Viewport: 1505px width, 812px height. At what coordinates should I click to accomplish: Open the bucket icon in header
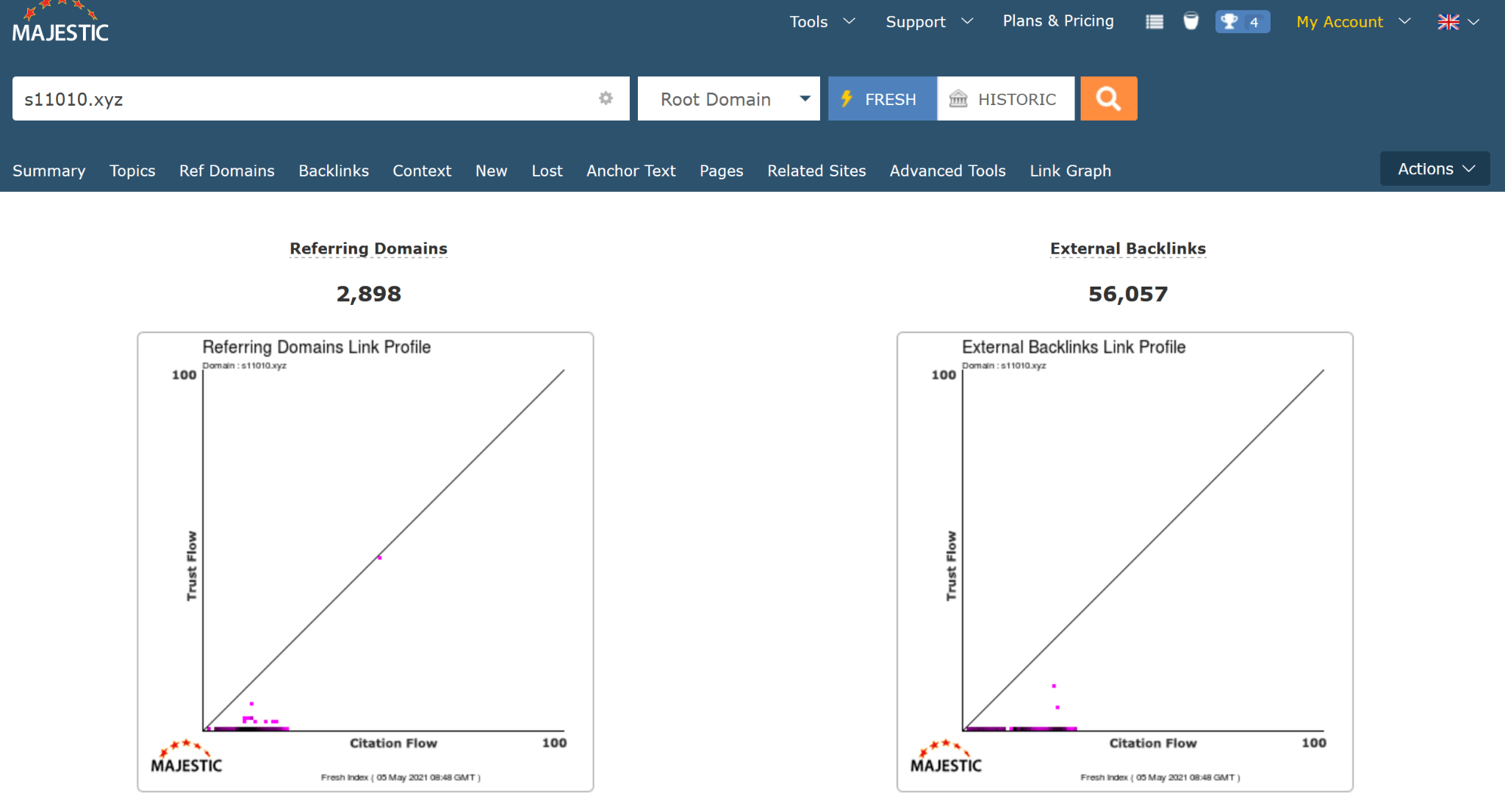tap(1190, 21)
